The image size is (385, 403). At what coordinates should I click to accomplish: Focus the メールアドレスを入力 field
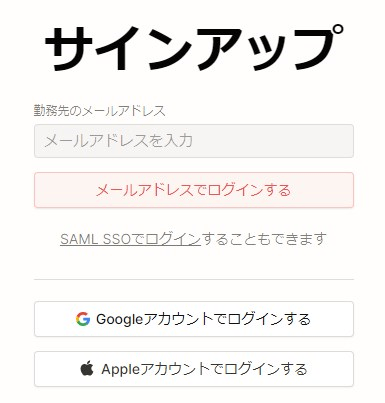click(194, 141)
